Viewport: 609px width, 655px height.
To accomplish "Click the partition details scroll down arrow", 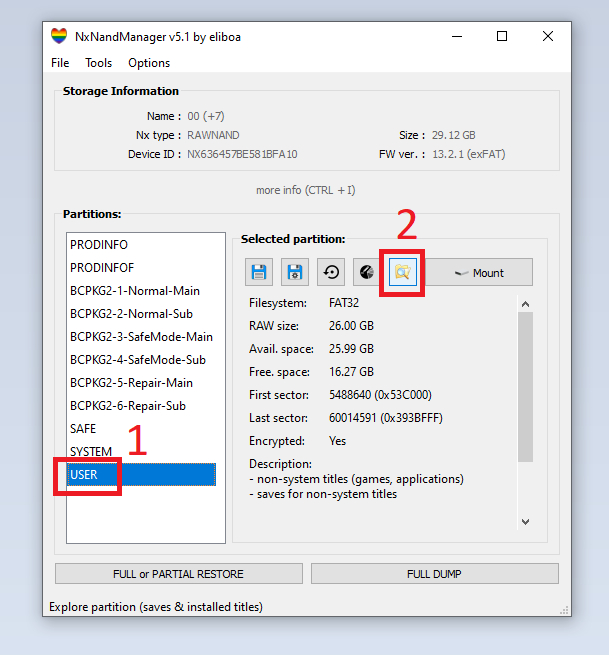I will click(525, 522).
